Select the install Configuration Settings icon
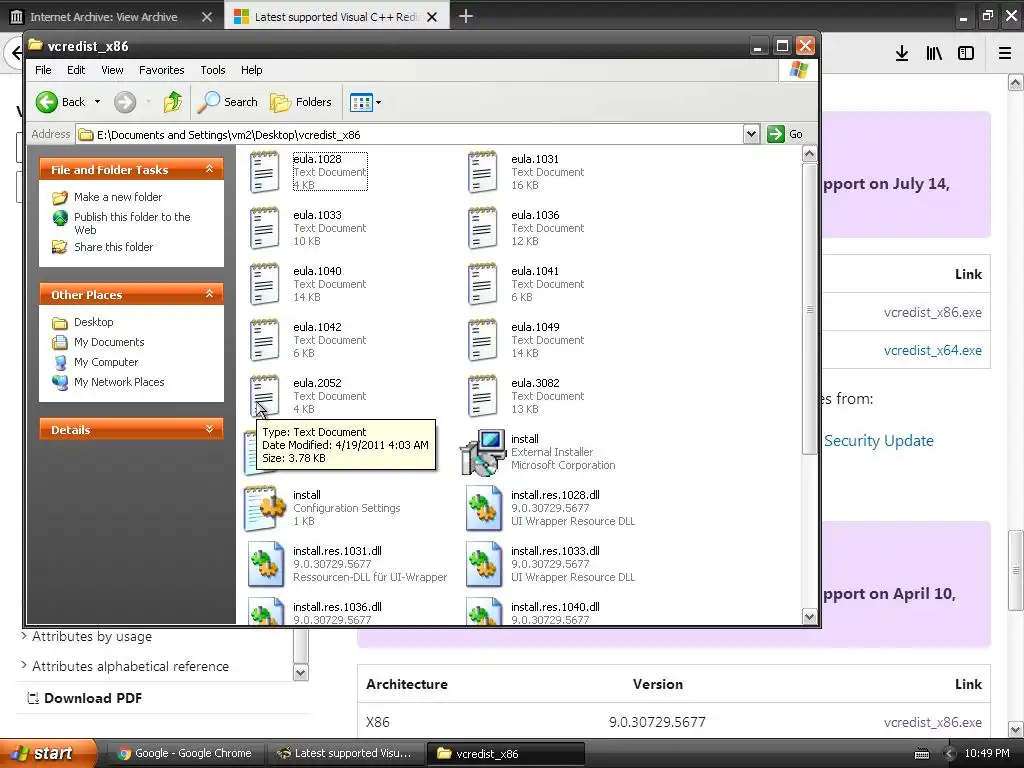 [264, 508]
